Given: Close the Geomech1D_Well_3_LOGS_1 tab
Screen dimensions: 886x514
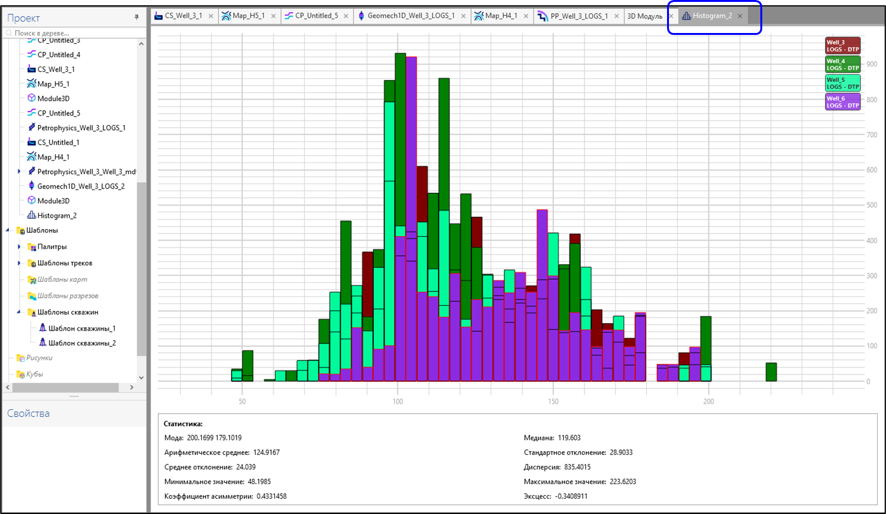Looking at the screenshot, I should pos(463,16).
